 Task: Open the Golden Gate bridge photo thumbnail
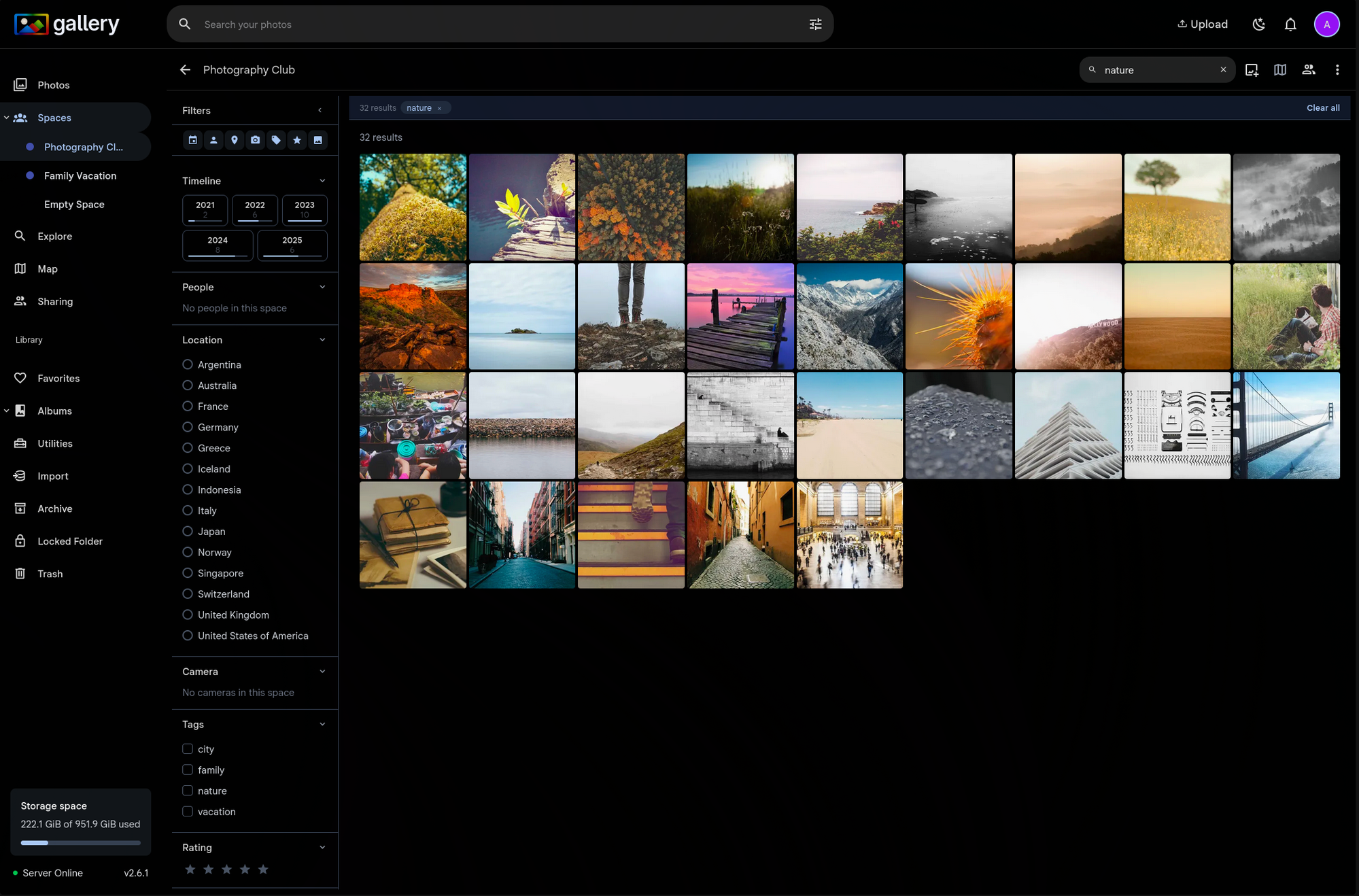point(1286,425)
